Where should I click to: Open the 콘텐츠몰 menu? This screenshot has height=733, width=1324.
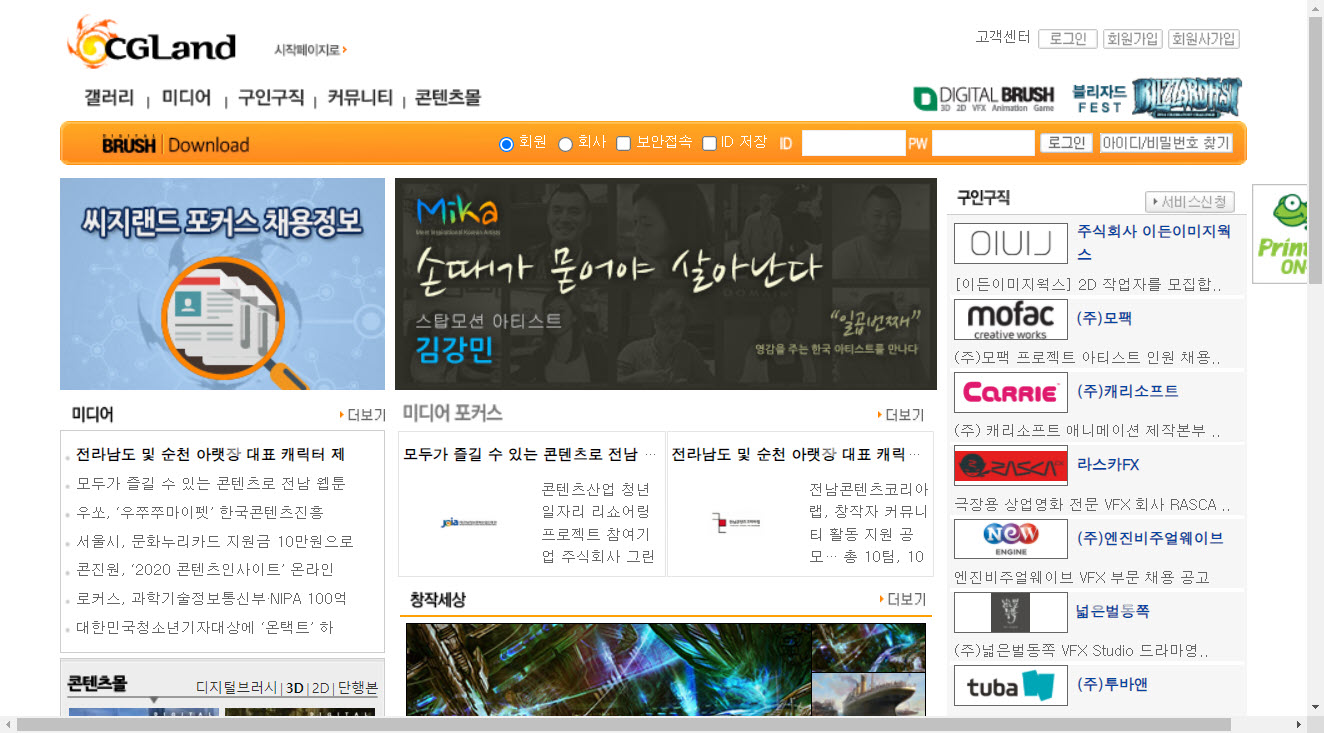tap(448, 98)
